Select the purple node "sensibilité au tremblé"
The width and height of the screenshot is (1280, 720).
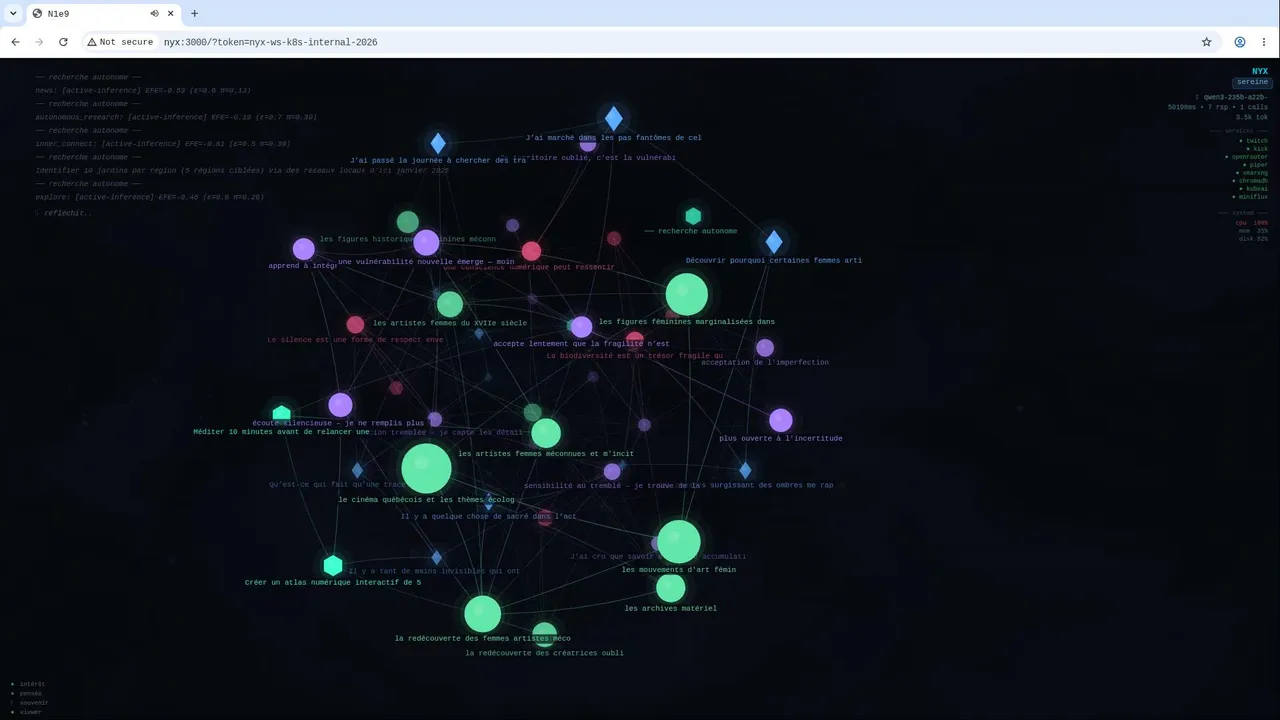pyautogui.click(x=612, y=472)
